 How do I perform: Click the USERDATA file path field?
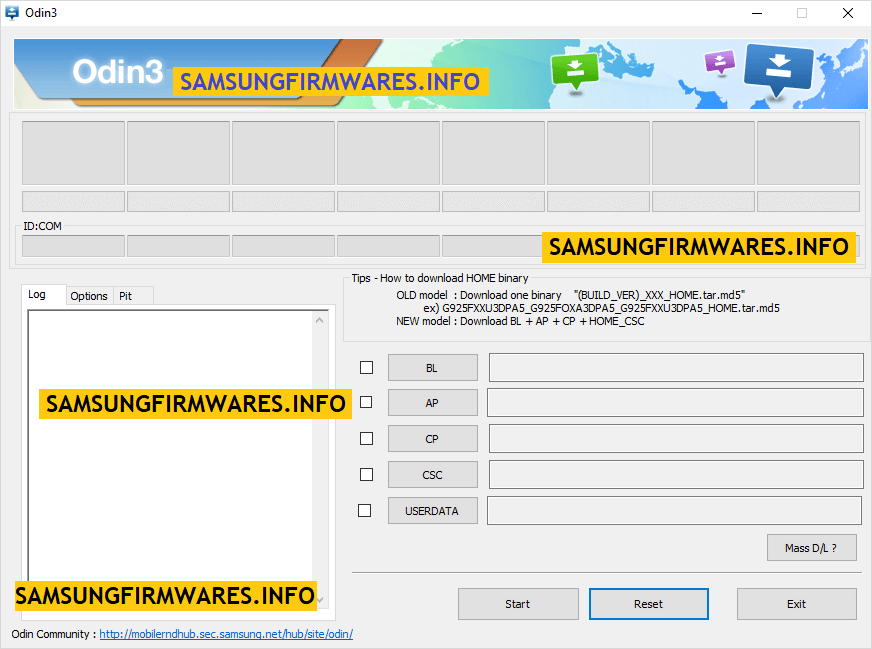coord(675,511)
